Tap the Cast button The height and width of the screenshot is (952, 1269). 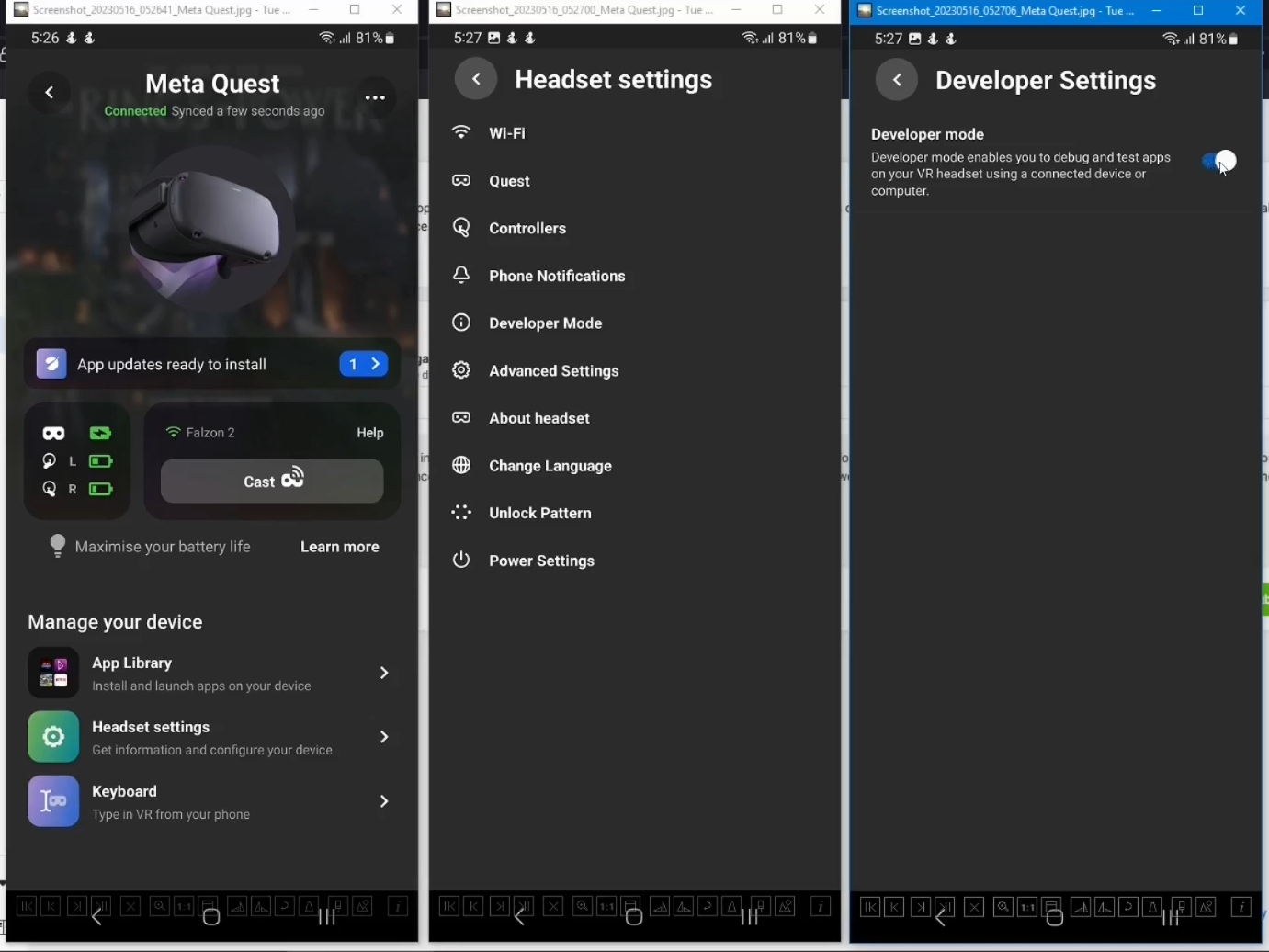pos(272,481)
